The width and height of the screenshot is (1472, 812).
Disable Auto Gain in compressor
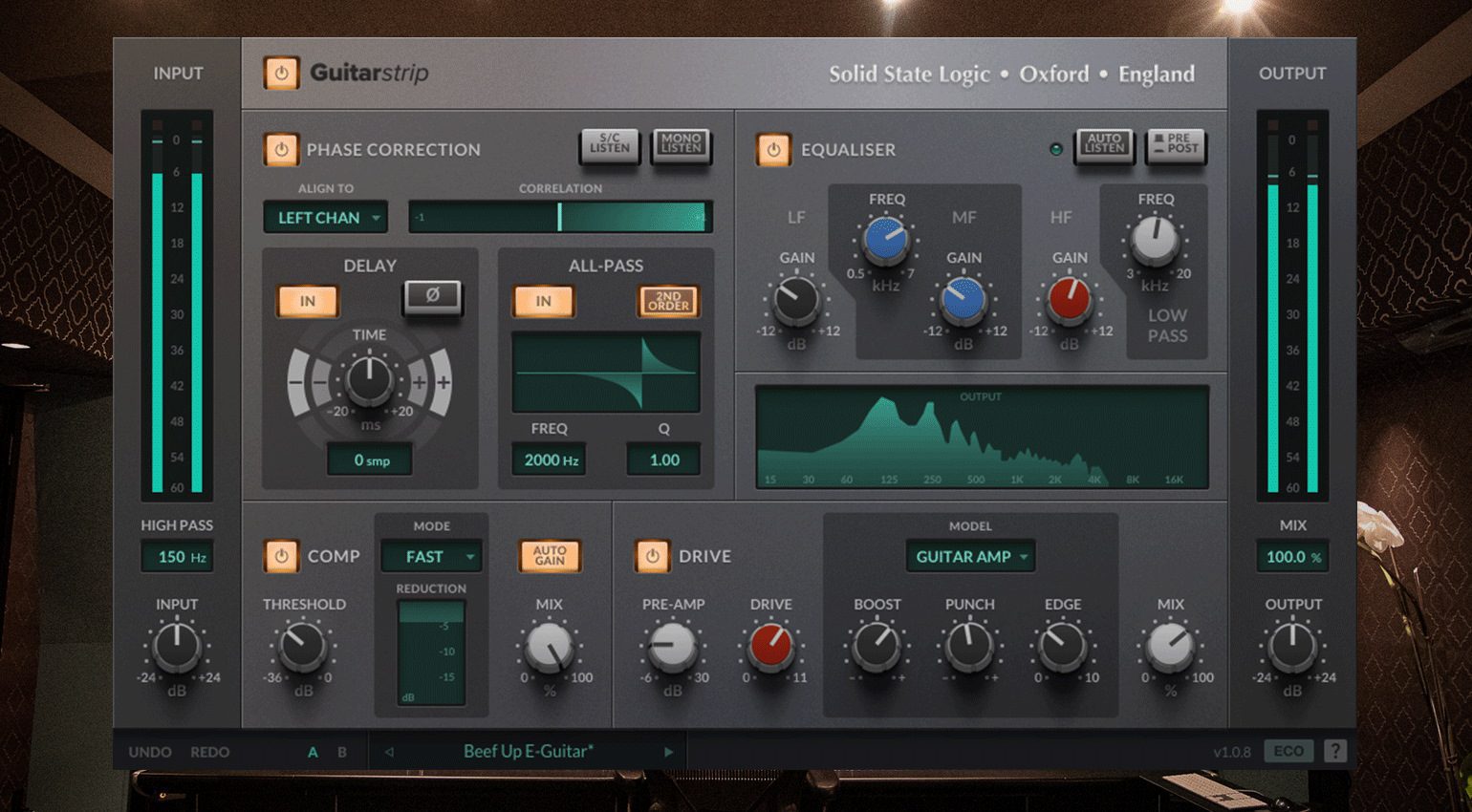550,556
